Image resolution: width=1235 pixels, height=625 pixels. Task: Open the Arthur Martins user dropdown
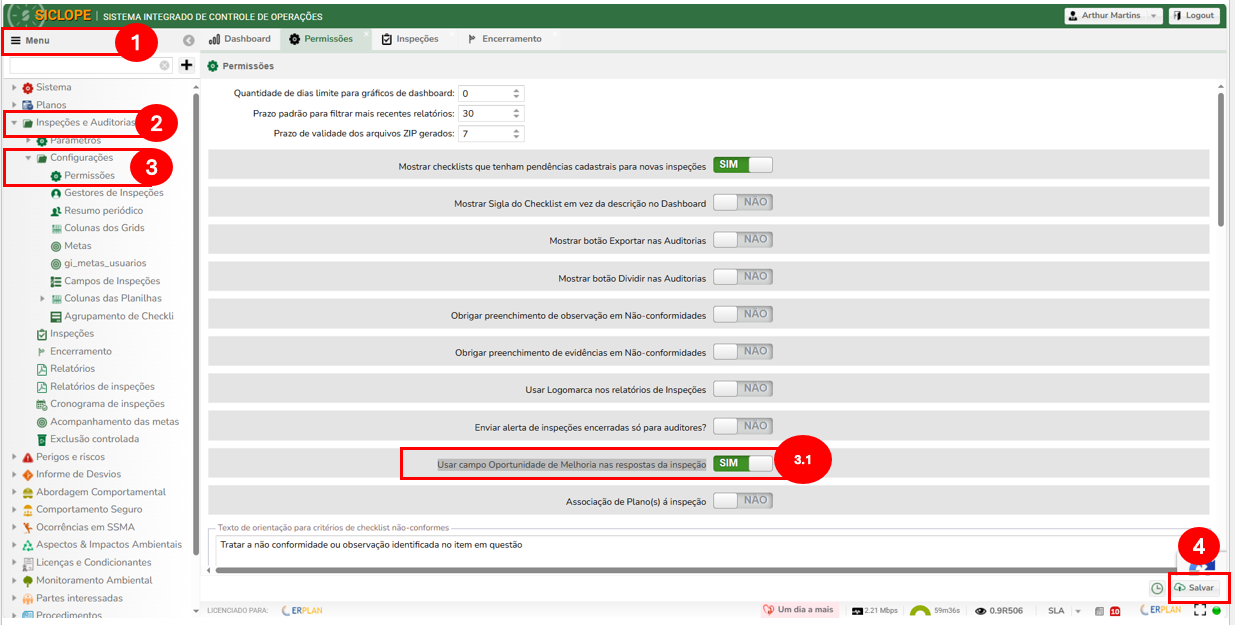pyautogui.click(x=1113, y=16)
